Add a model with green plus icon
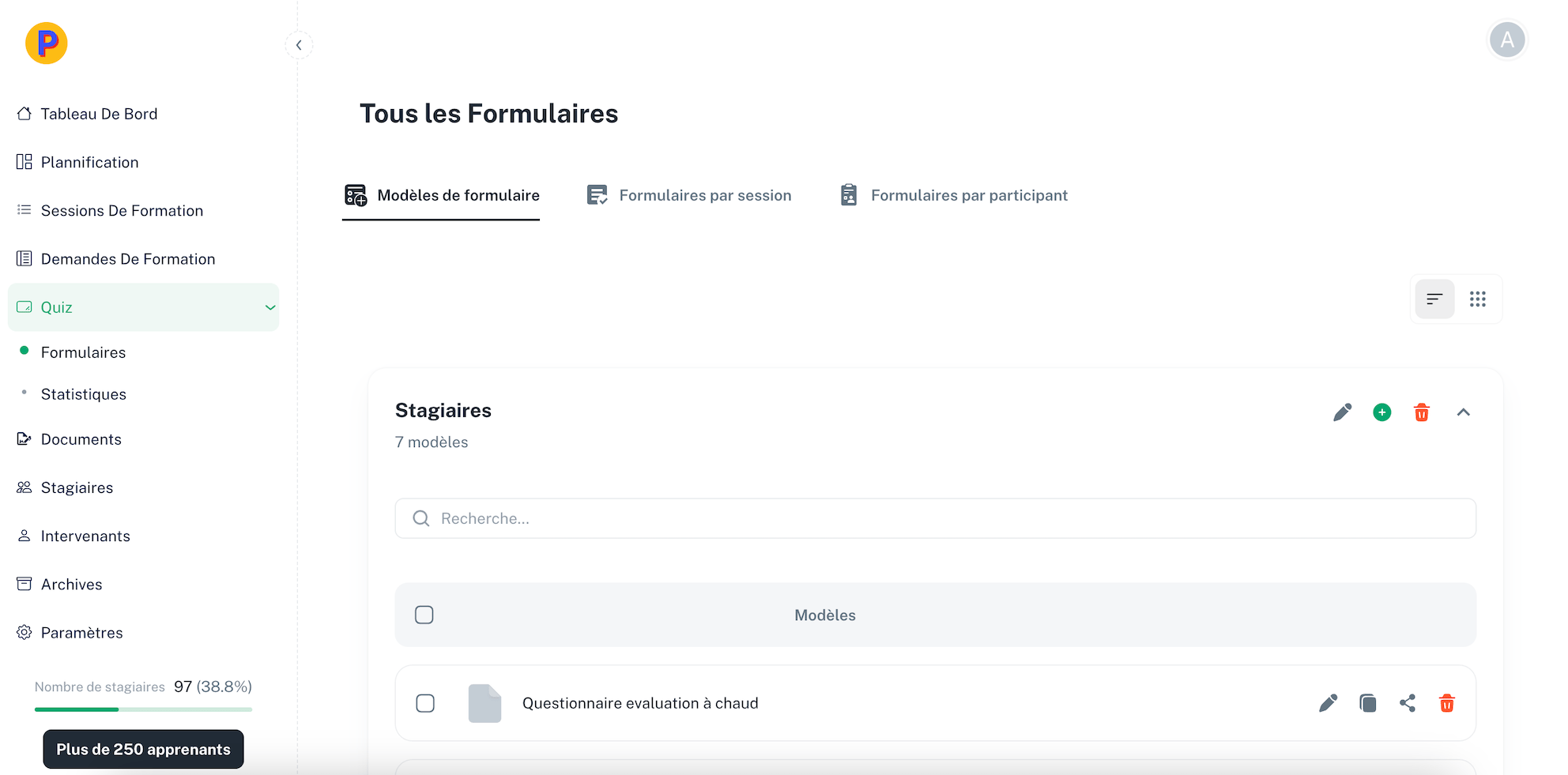 (x=1381, y=412)
